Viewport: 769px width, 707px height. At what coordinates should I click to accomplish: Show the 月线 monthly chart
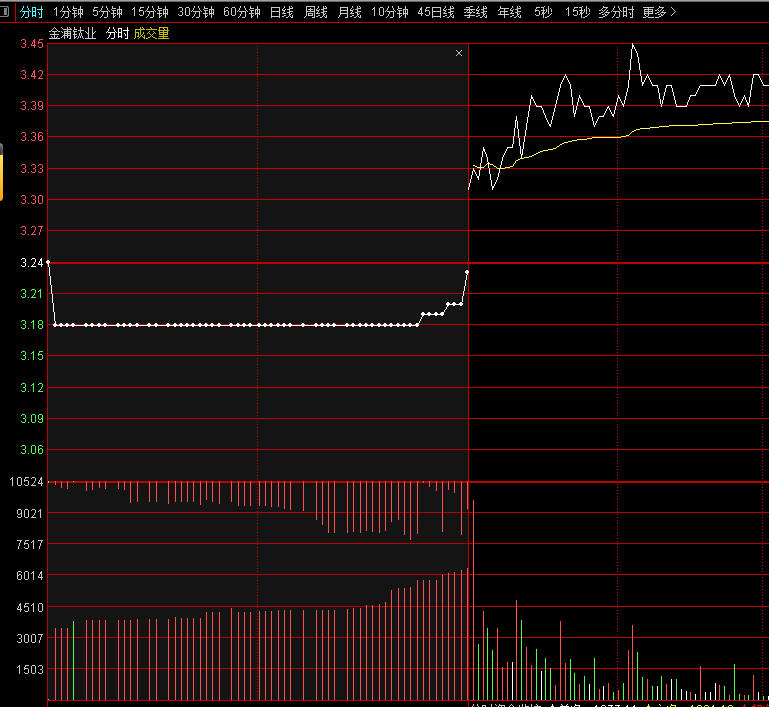(350, 12)
